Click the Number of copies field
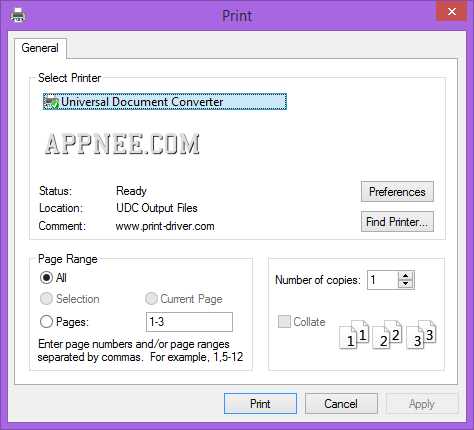The width and height of the screenshot is (474, 430). tap(383, 280)
